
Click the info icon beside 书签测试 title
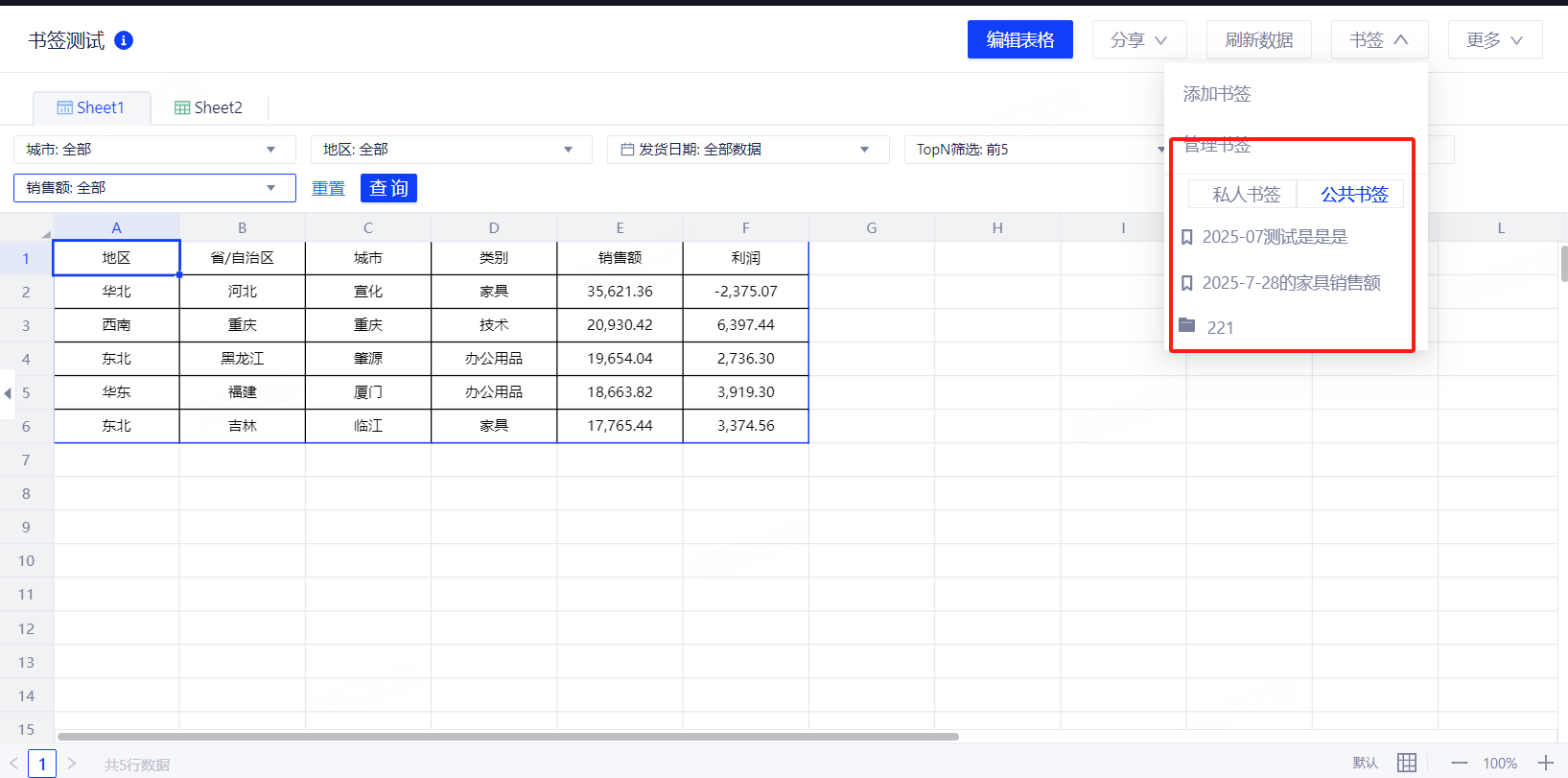pos(124,40)
